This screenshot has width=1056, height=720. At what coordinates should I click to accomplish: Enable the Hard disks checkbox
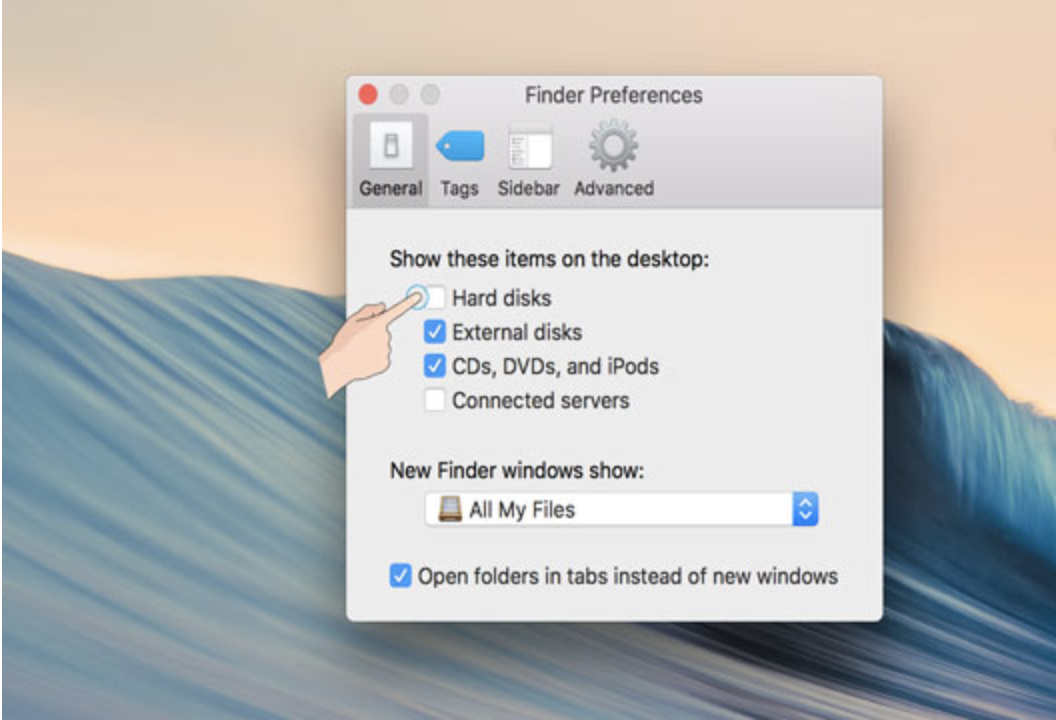point(434,297)
